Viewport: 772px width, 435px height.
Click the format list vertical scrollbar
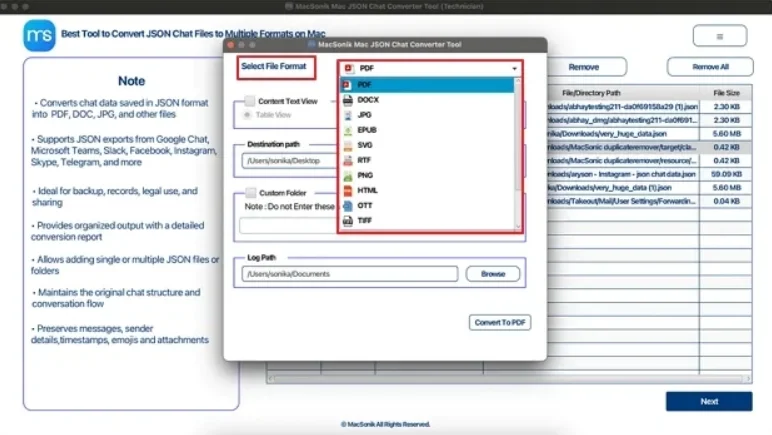(517, 154)
